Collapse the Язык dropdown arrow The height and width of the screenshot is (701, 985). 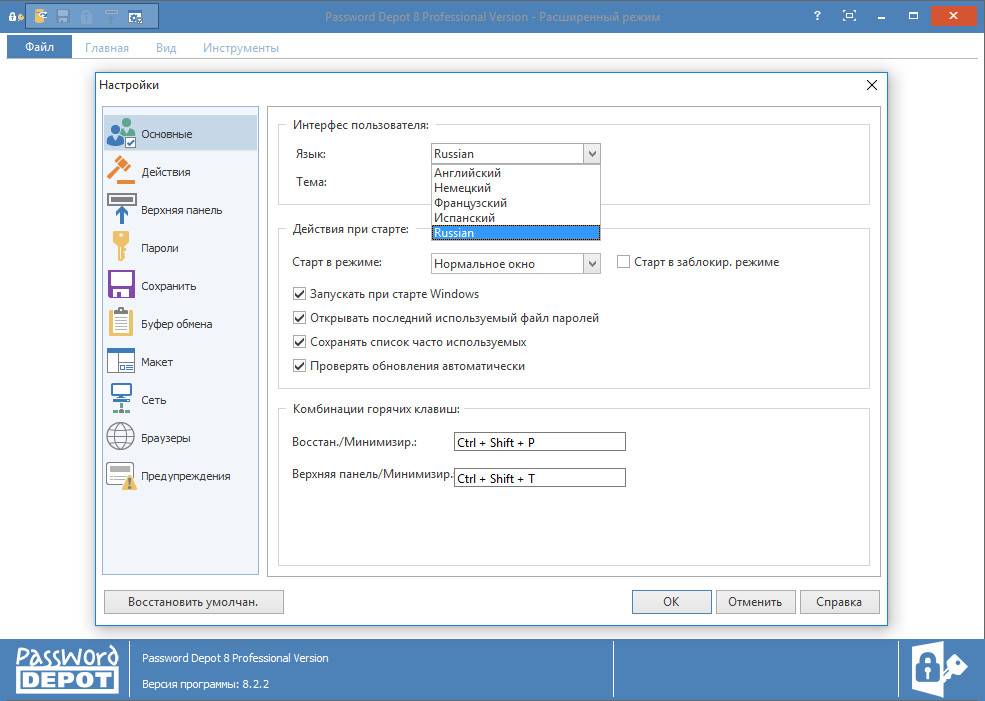(592, 154)
